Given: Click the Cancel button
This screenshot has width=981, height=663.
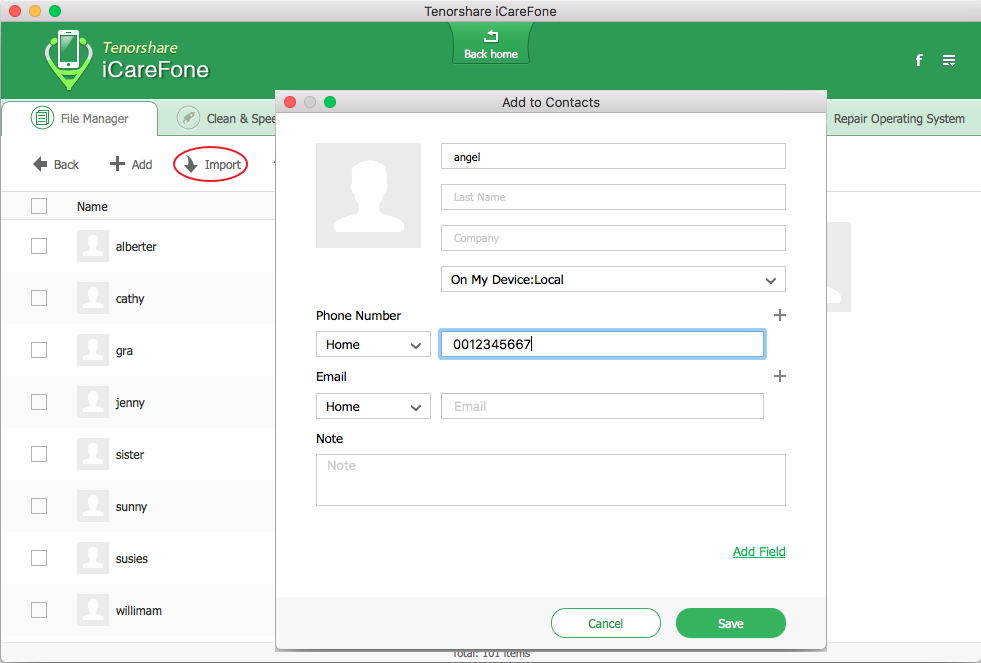Looking at the screenshot, I should (606, 623).
